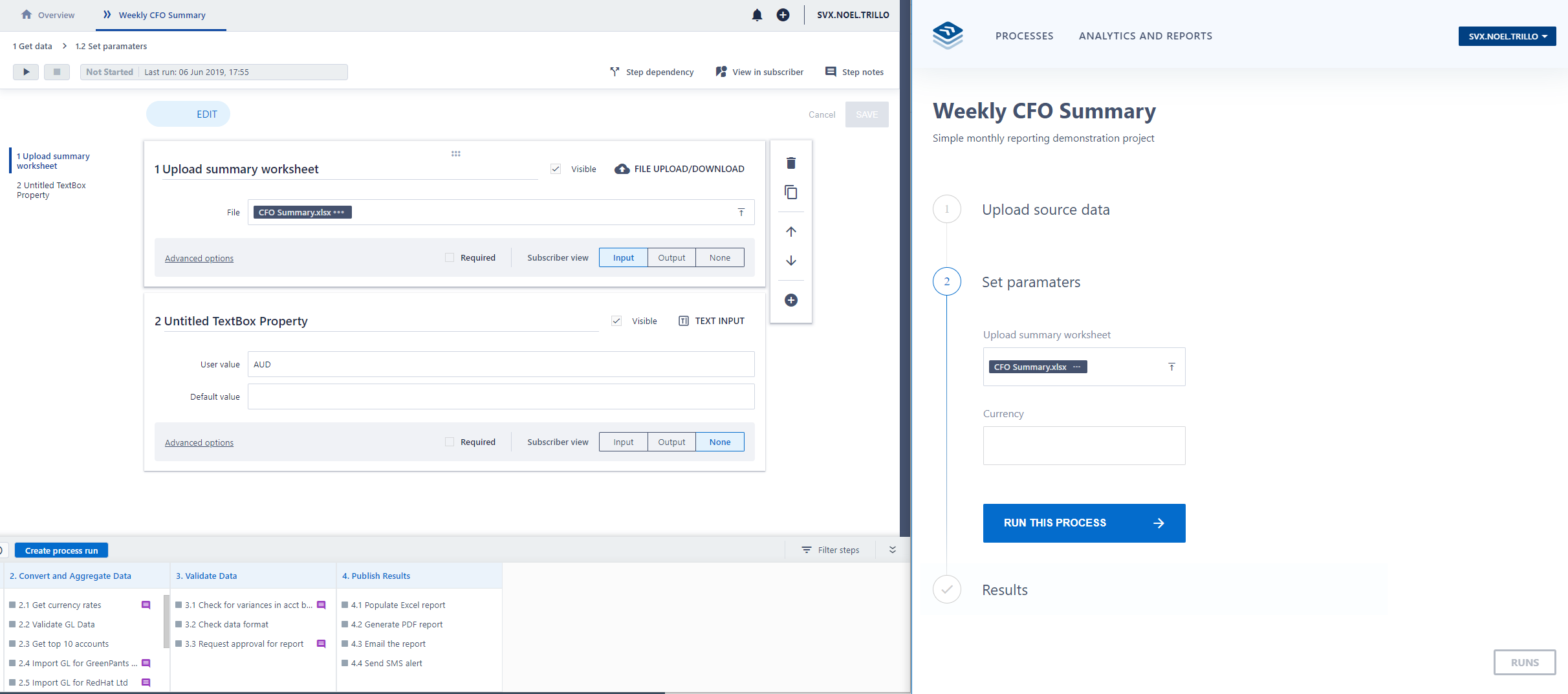
Task: Open Advanced options for upload worksheet
Action: (199, 258)
